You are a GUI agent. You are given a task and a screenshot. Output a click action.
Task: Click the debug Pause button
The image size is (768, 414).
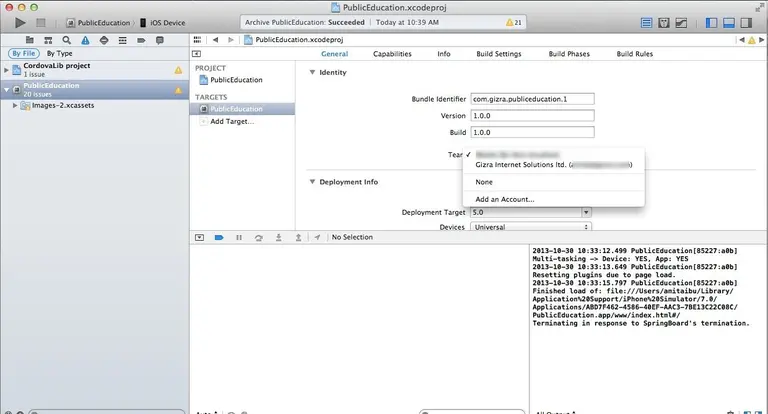pos(239,237)
